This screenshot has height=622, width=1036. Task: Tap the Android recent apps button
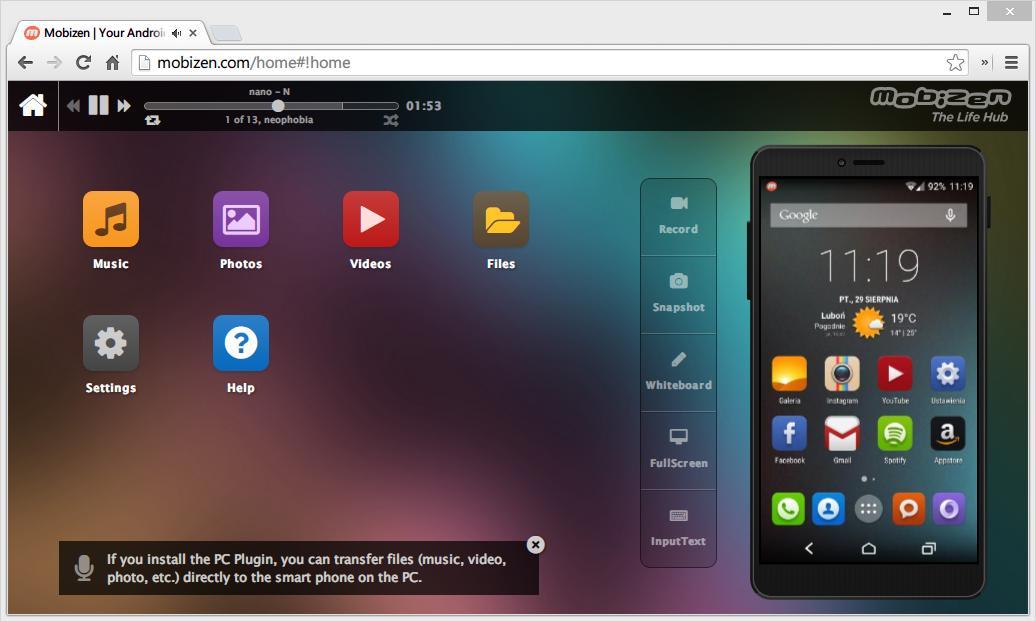pos(928,548)
